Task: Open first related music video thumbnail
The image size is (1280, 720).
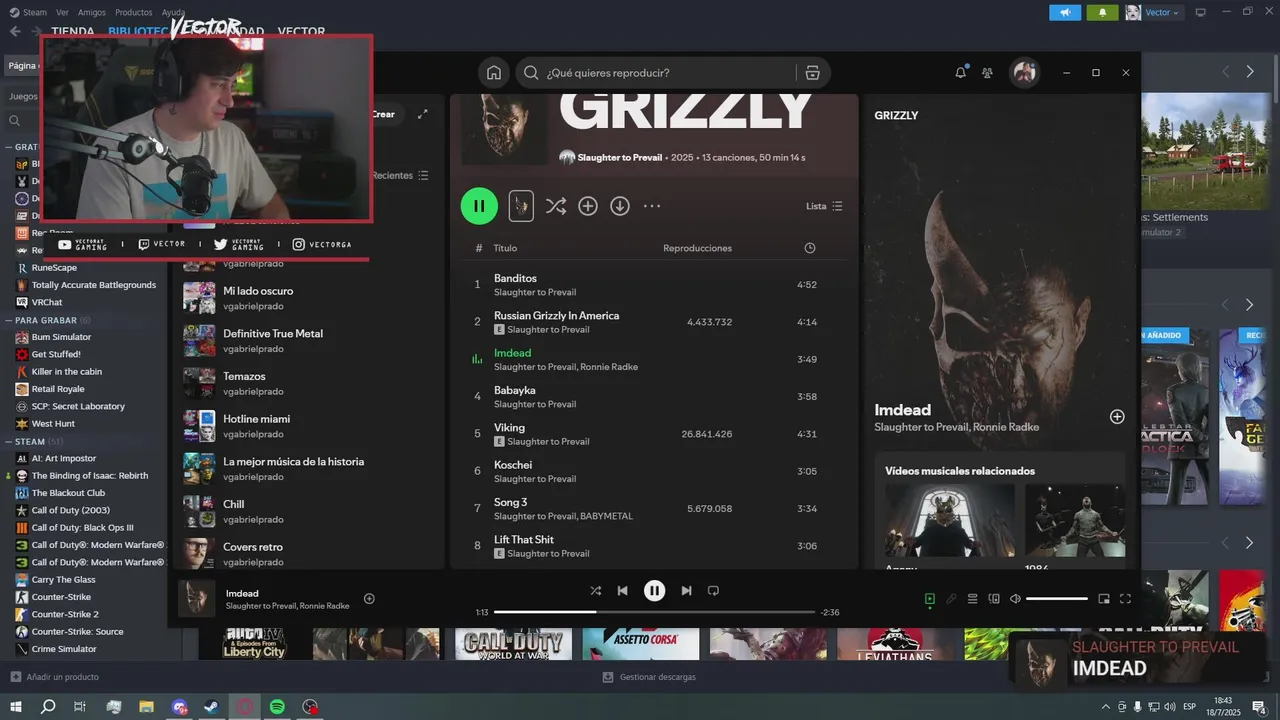Action: click(950, 521)
